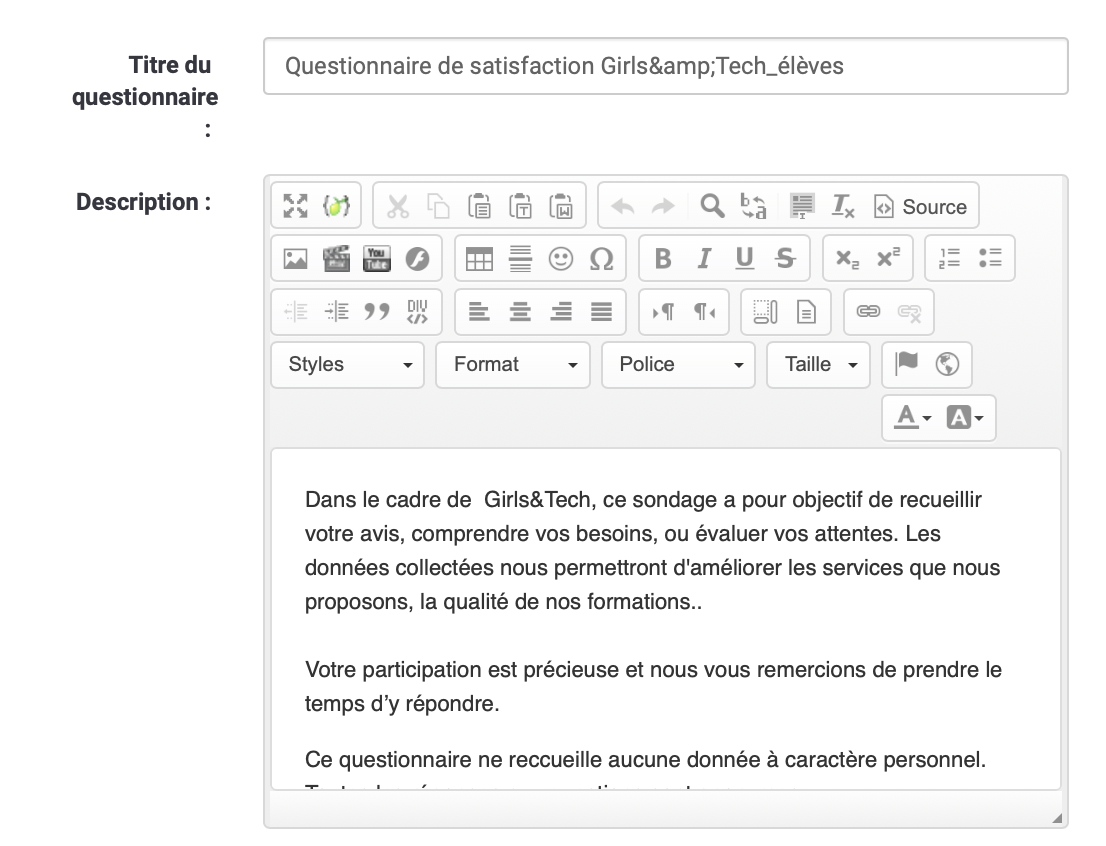Viewport: 1106px width, 846px height.
Task: Insert an anchor with the flag icon
Action: pyautogui.click(x=906, y=364)
